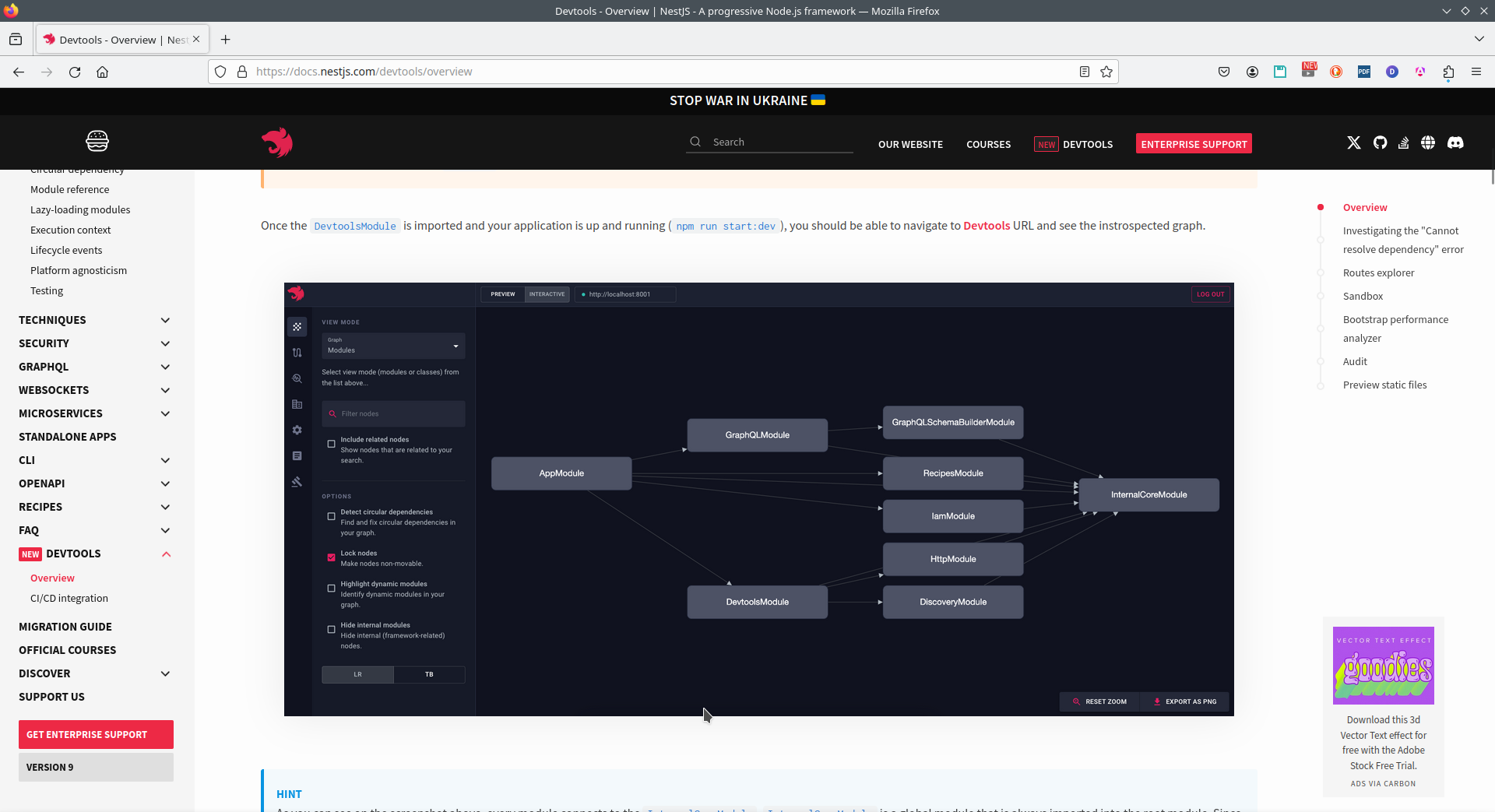Click the NestJS cat logo
Image resolution: width=1495 pixels, height=812 pixels.
click(x=277, y=142)
